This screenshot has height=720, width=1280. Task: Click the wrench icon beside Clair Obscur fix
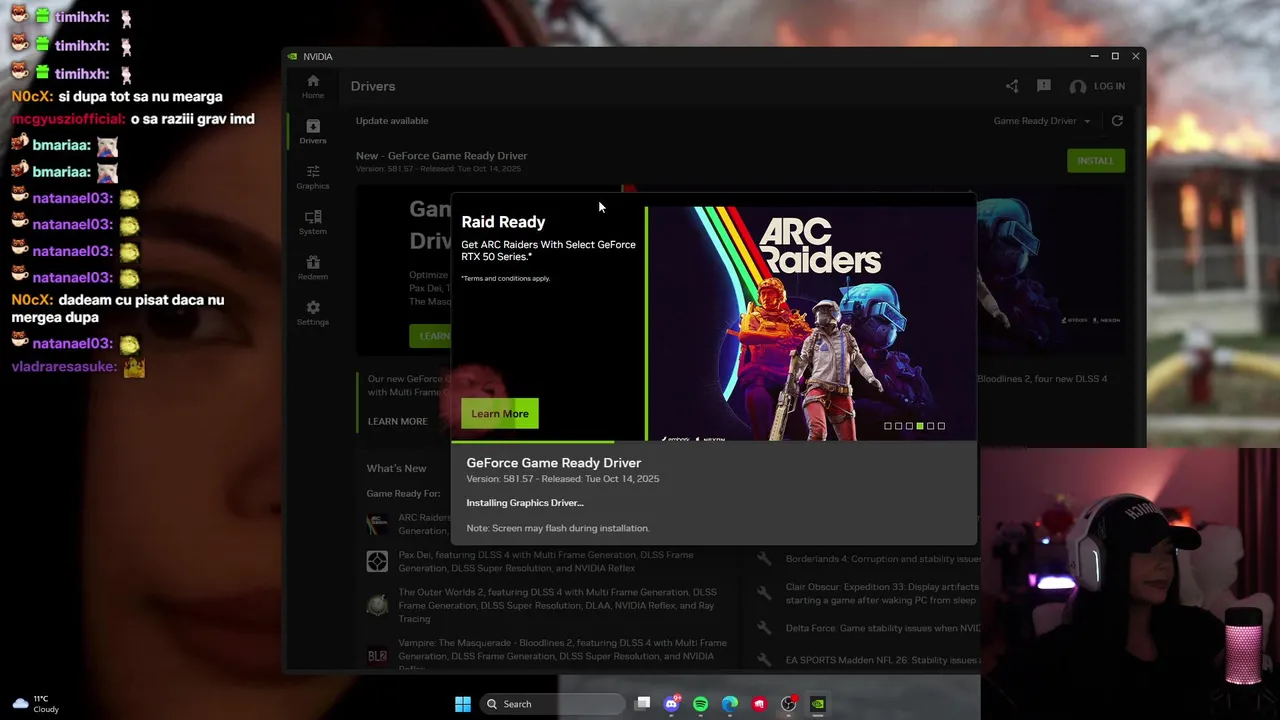click(x=764, y=593)
